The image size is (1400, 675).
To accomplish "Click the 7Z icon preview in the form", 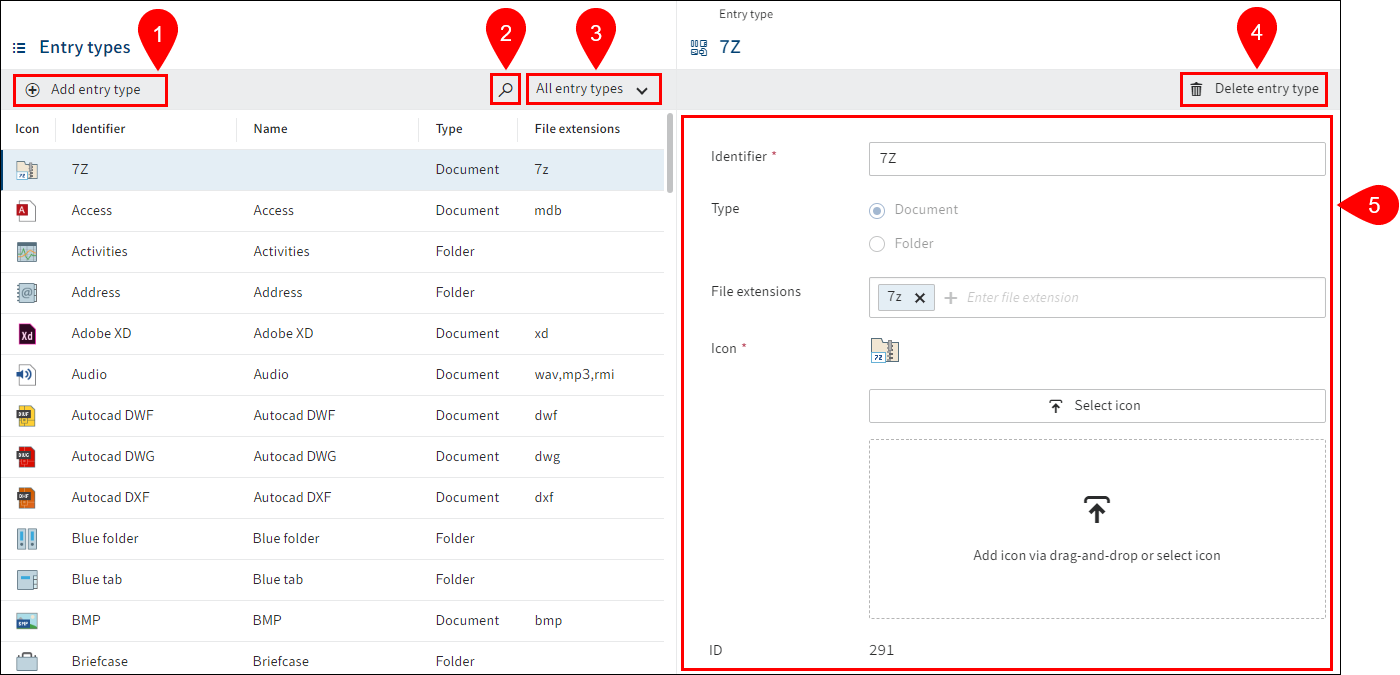I will [x=884, y=351].
